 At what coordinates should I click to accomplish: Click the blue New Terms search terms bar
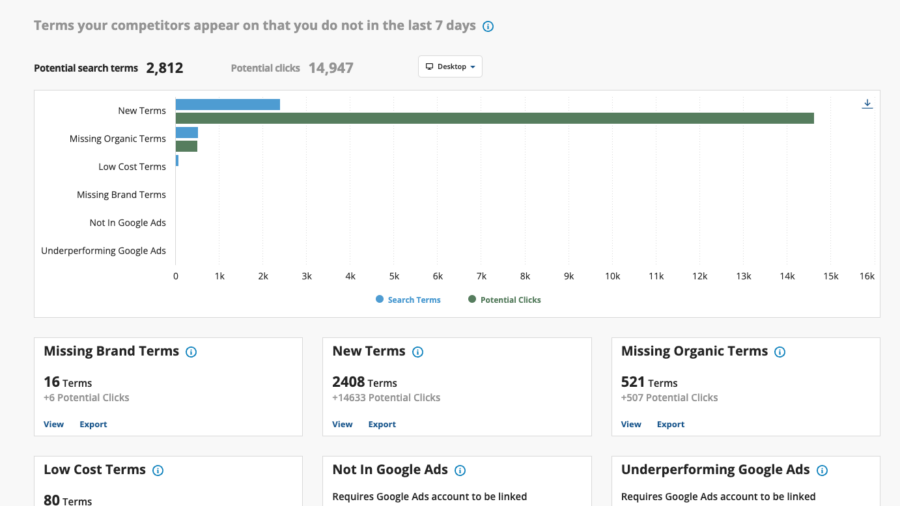pos(228,104)
